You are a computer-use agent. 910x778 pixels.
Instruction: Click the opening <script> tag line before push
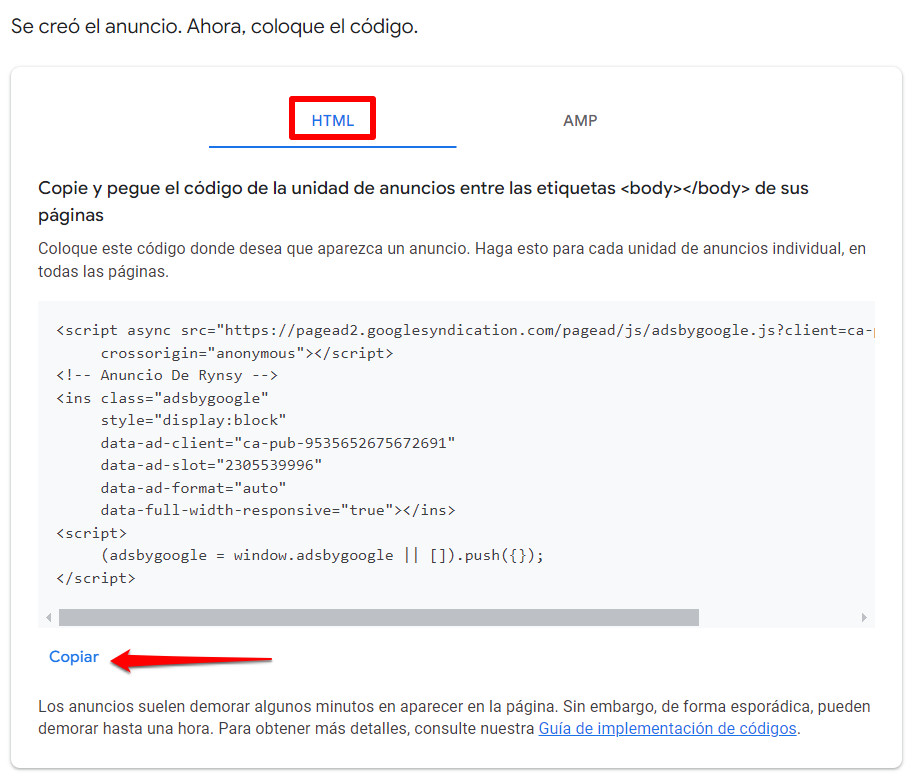pos(91,533)
